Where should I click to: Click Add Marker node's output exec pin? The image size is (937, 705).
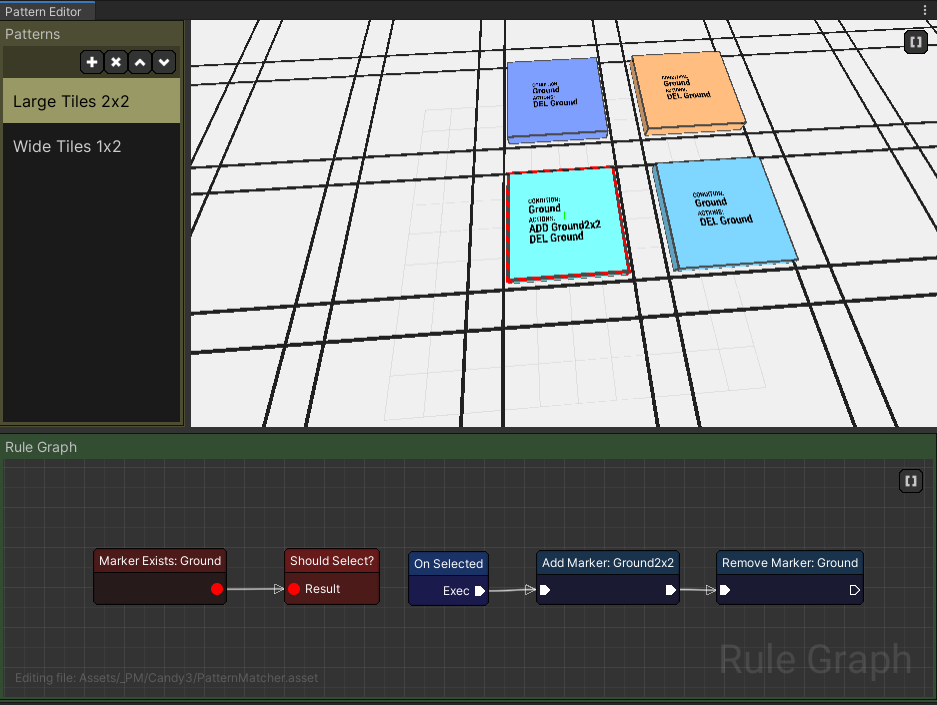point(670,590)
